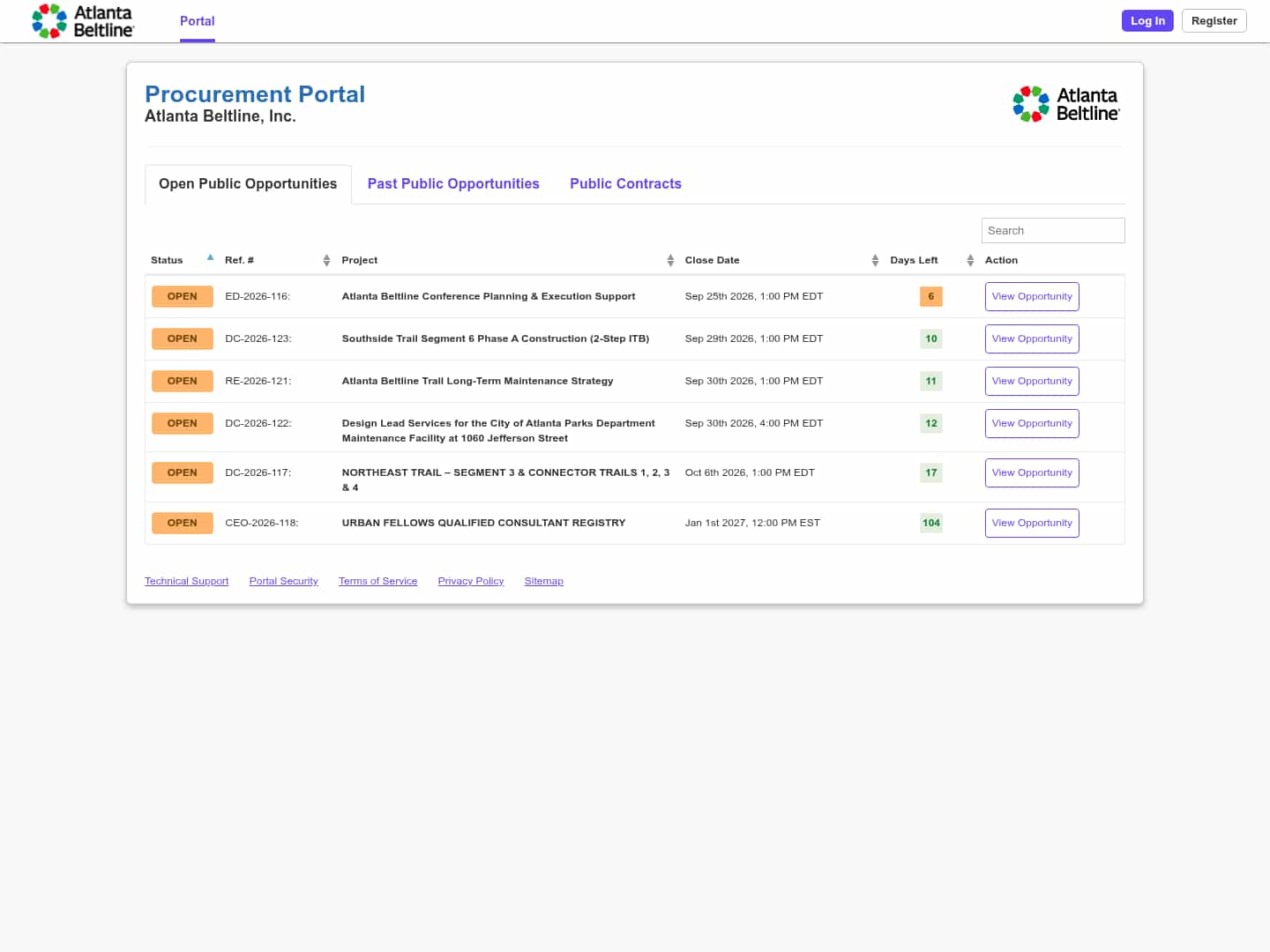Click the OPEN status badge for DC-2026-117

[183, 473]
